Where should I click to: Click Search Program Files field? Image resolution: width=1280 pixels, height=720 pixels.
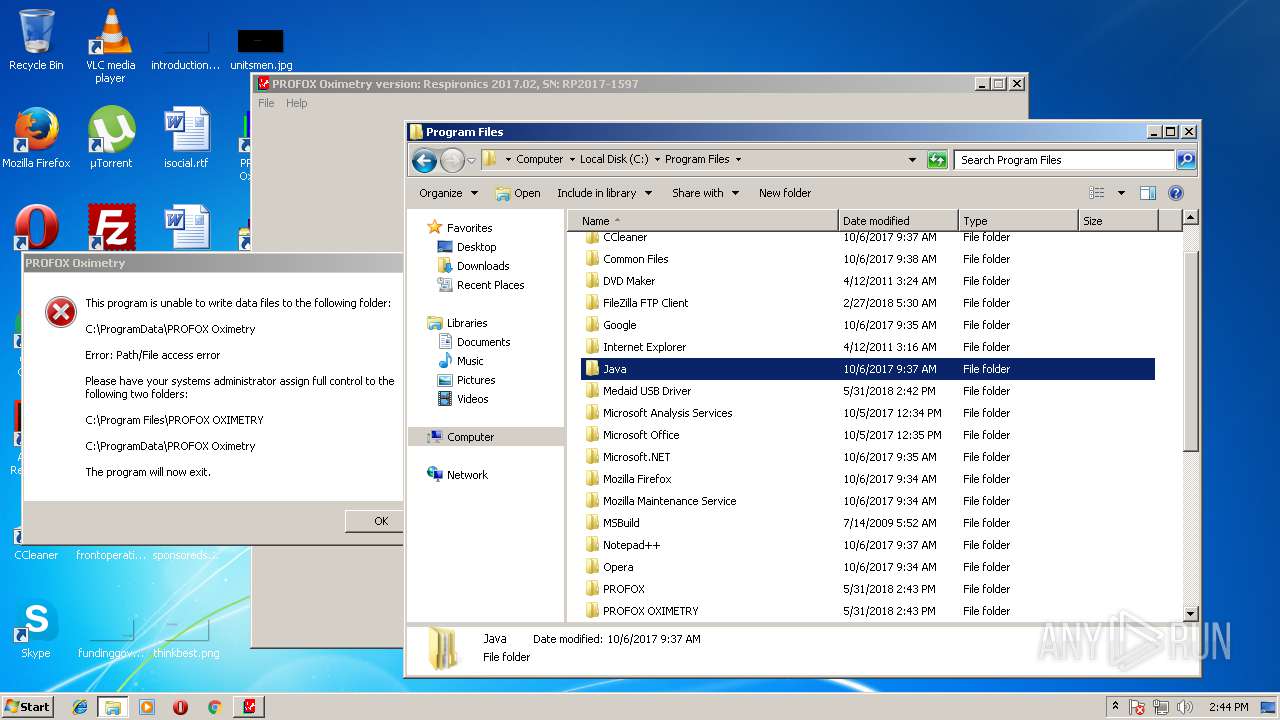tap(1064, 160)
